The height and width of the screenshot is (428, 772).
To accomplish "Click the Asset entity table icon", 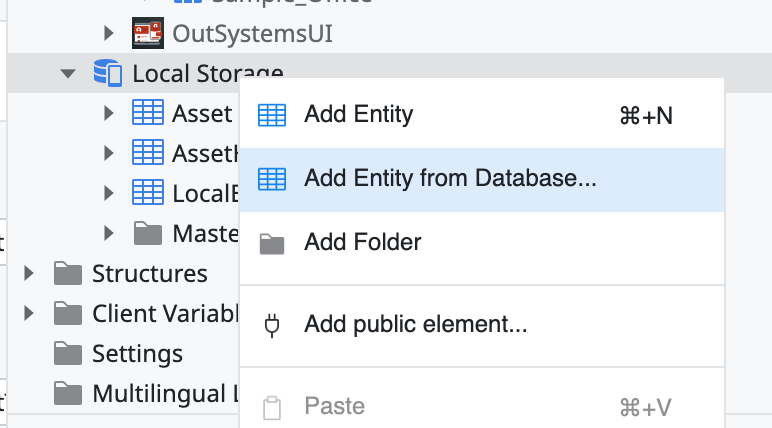I will [148, 113].
